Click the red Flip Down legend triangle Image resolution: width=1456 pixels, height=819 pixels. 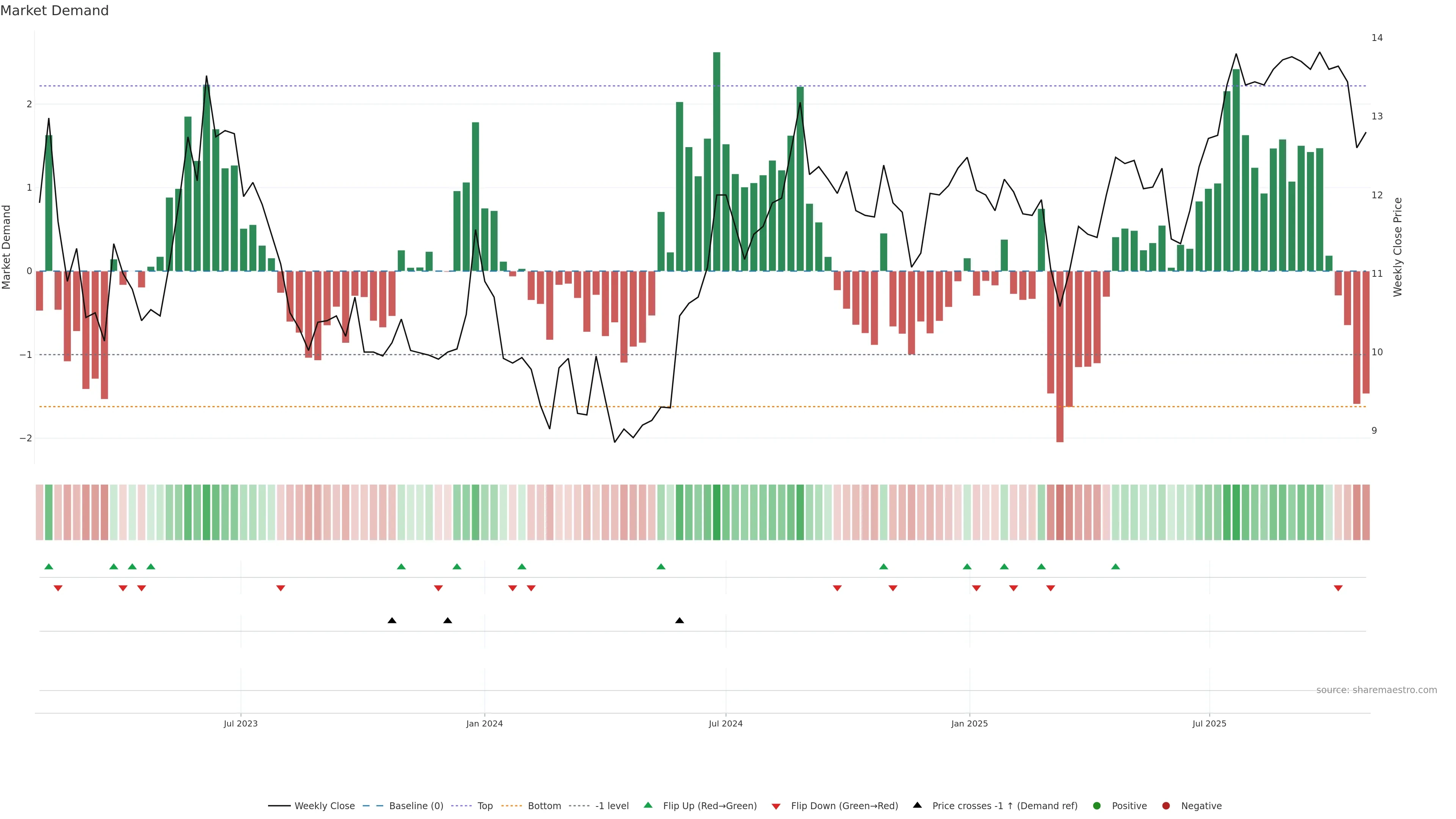coord(776,806)
